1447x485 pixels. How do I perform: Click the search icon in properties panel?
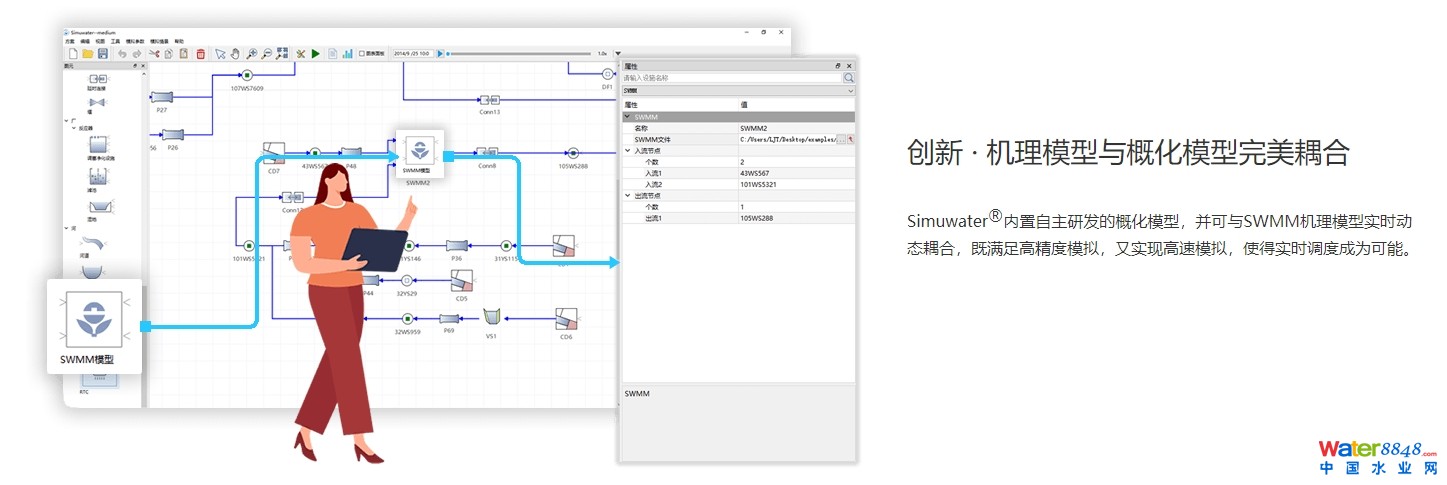coord(849,77)
